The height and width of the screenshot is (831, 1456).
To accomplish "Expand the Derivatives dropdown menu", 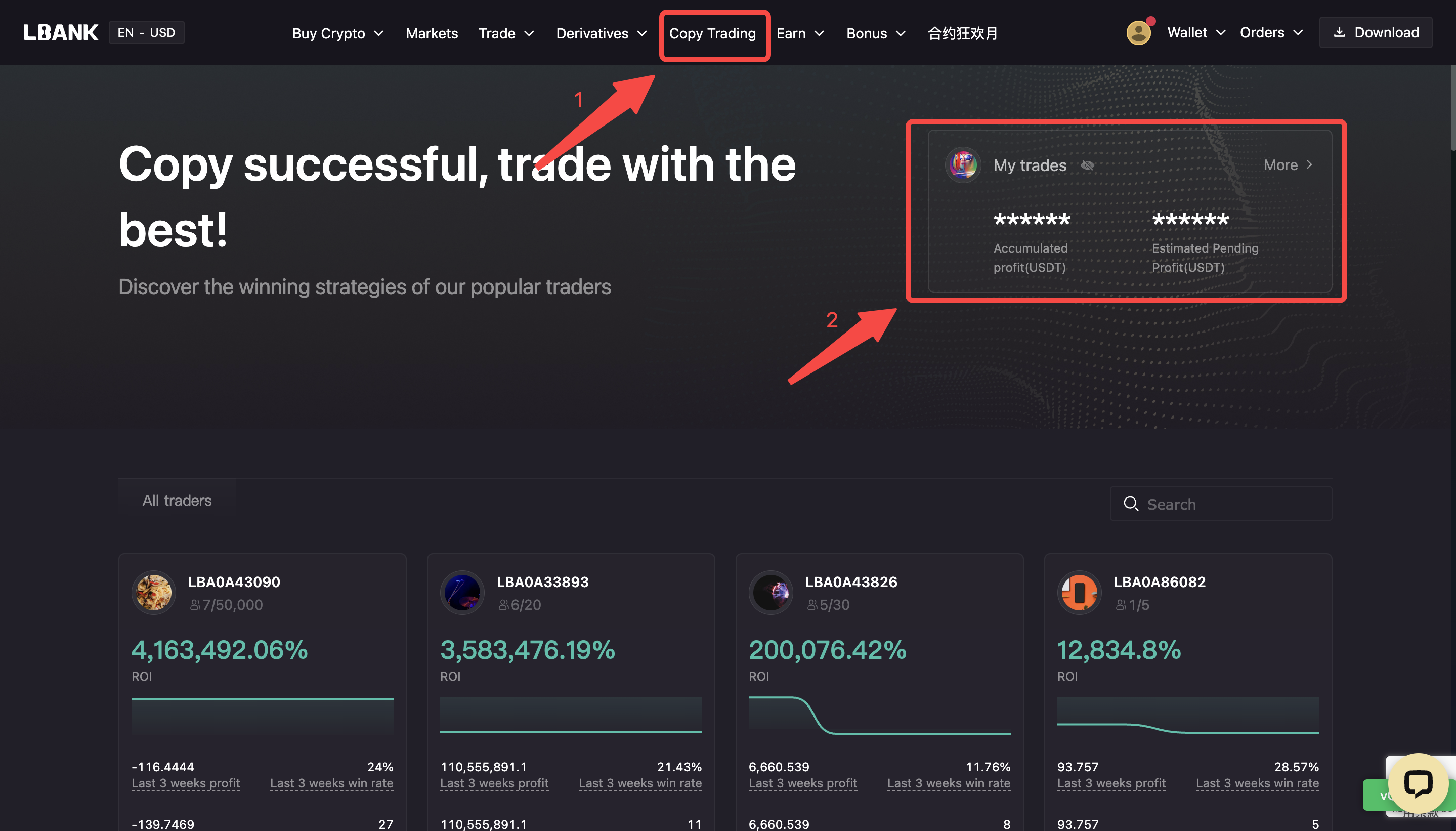I will (602, 33).
